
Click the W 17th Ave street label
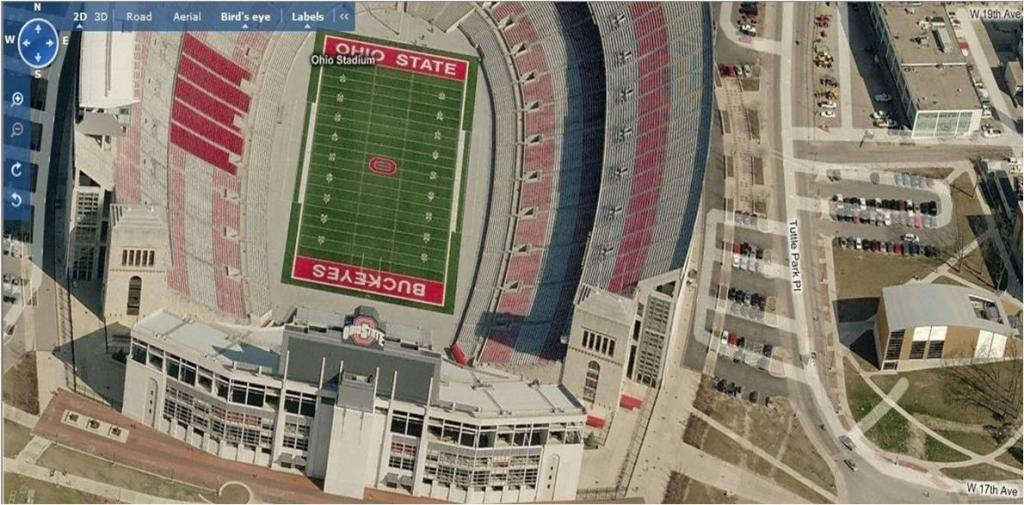[x=994, y=487]
